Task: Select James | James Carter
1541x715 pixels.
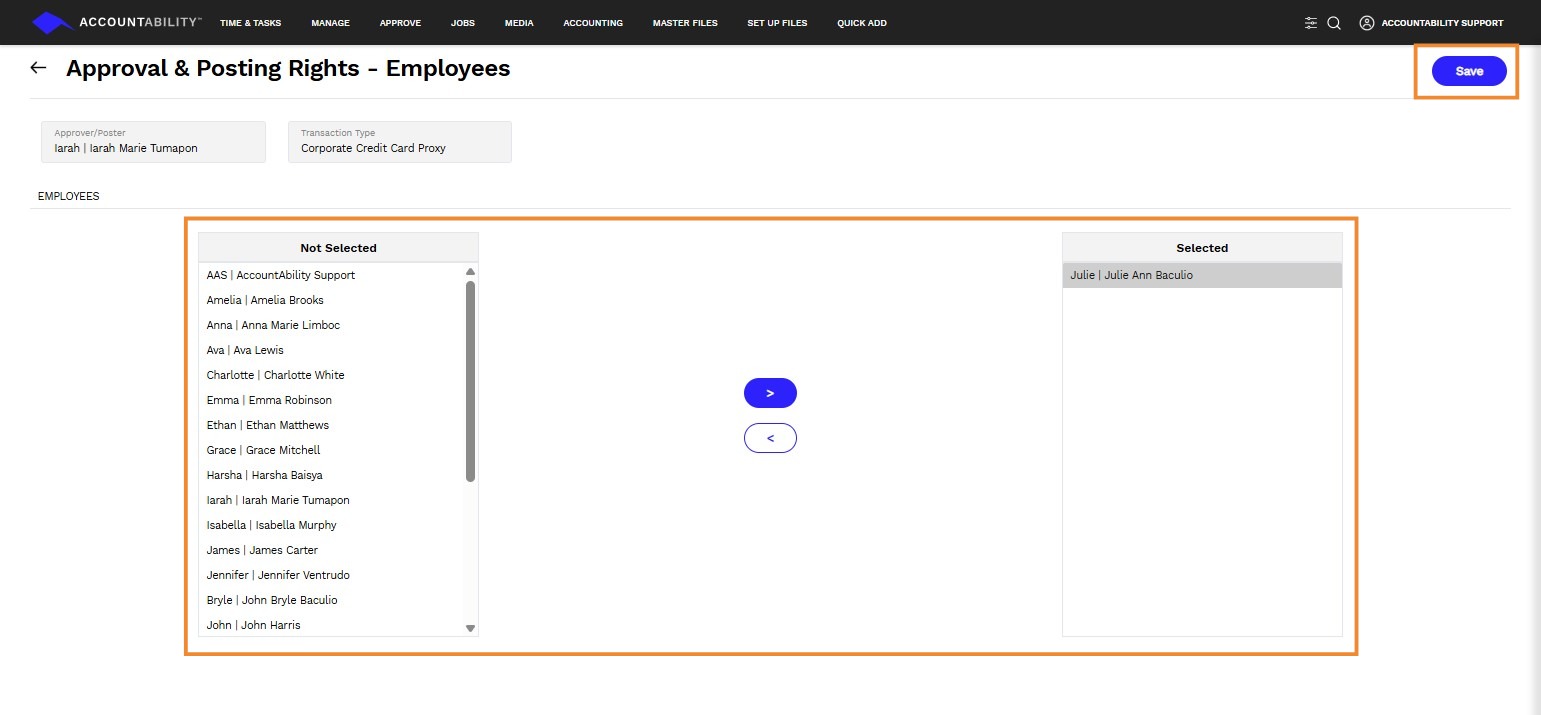Action: pyautogui.click(x=331, y=550)
